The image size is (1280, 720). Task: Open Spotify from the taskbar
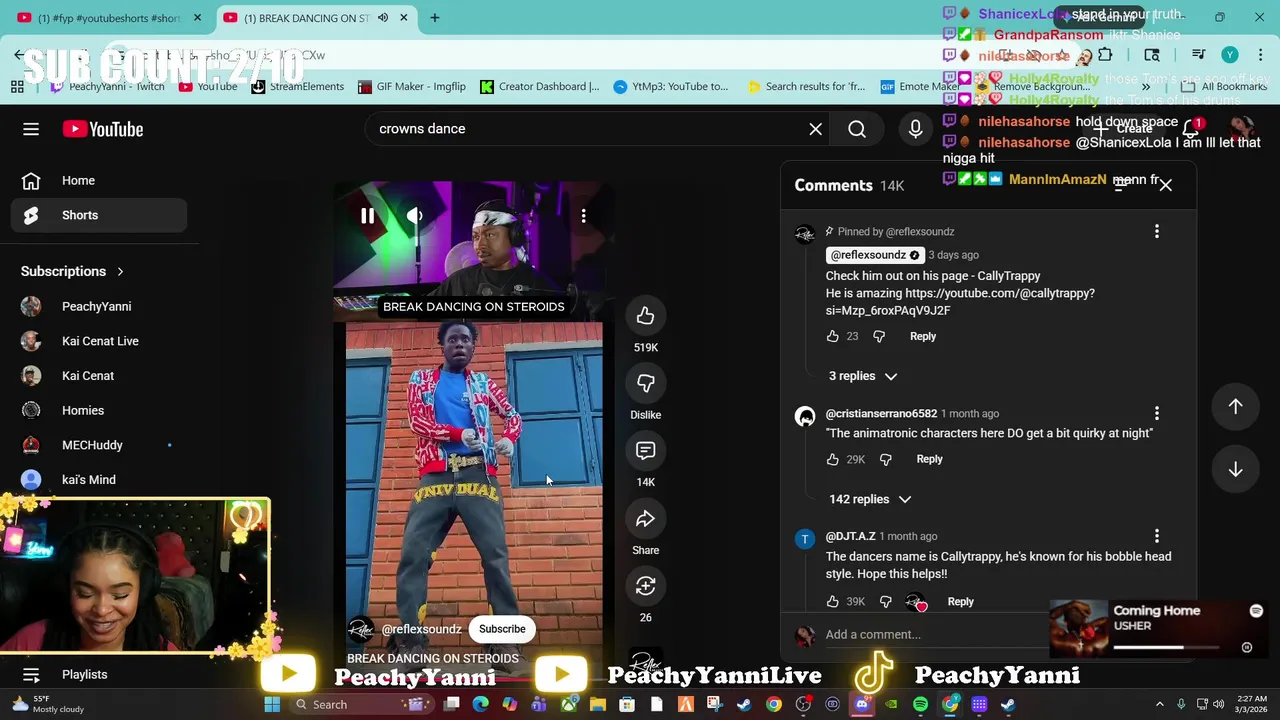coord(920,705)
